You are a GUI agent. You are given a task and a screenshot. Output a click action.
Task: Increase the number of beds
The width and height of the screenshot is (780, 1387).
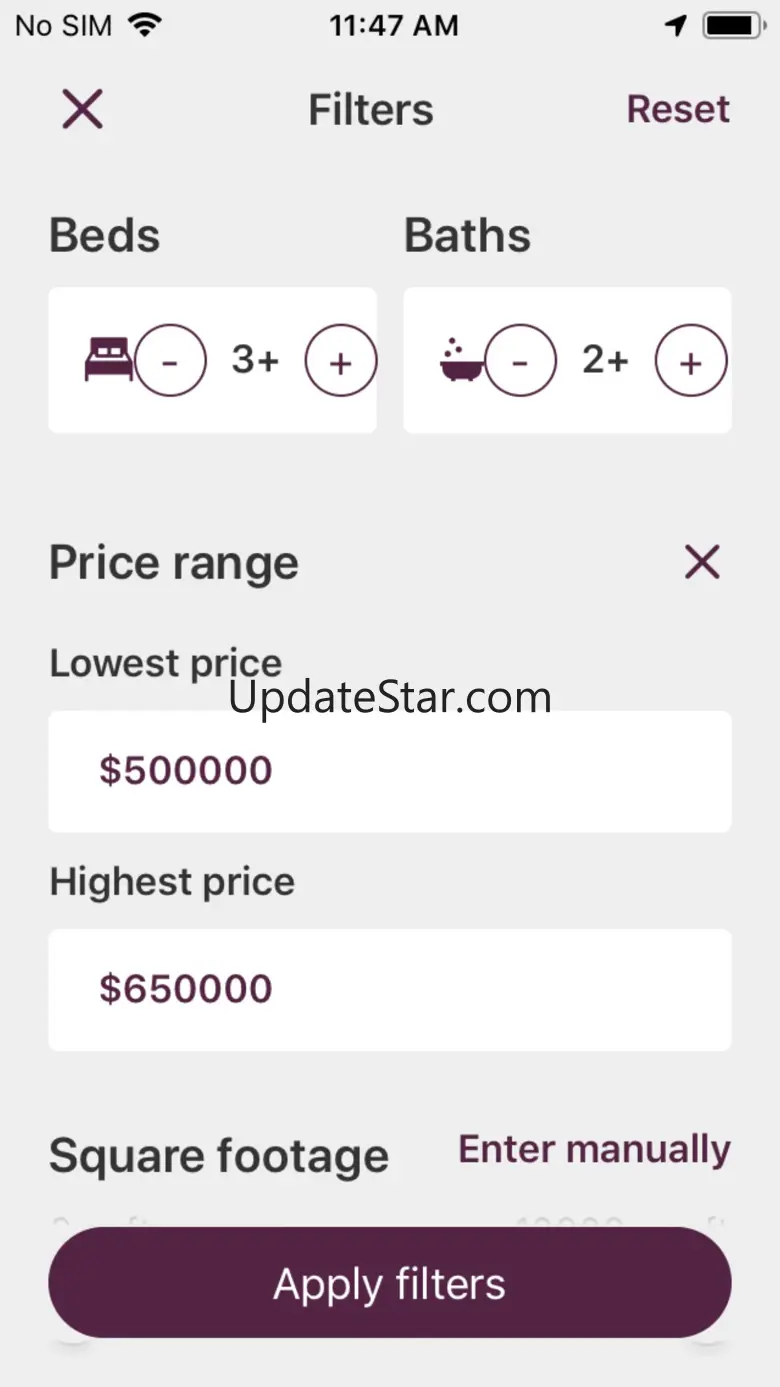tap(340, 361)
